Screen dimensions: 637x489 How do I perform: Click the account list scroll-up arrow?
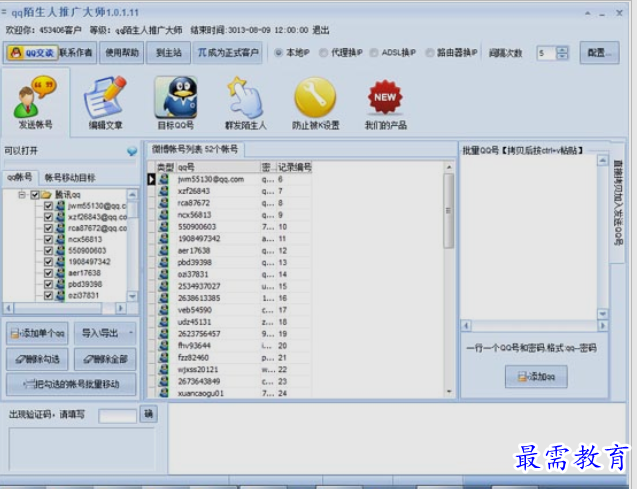point(449,167)
